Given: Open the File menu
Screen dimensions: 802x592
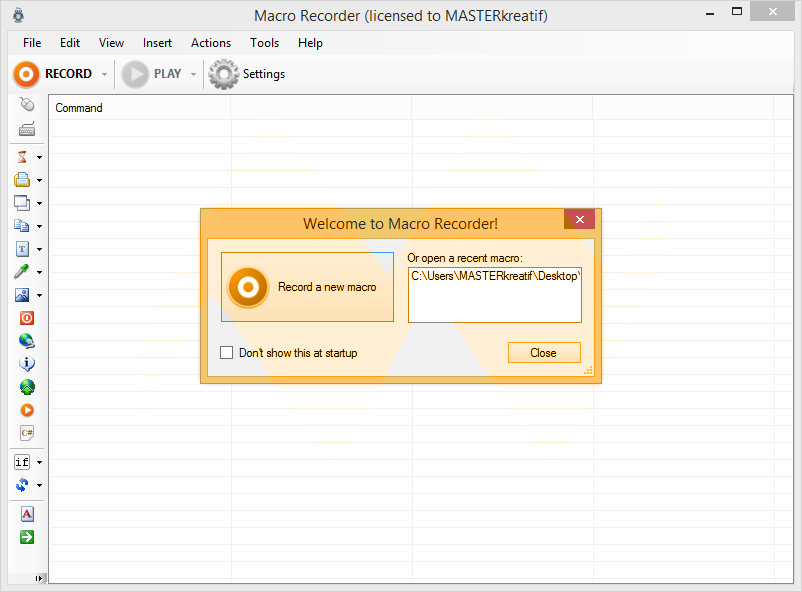Looking at the screenshot, I should pos(32,43).
